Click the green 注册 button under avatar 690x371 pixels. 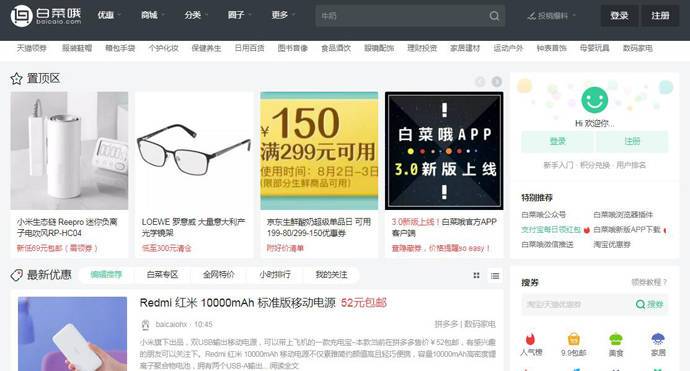coord(632,141)
